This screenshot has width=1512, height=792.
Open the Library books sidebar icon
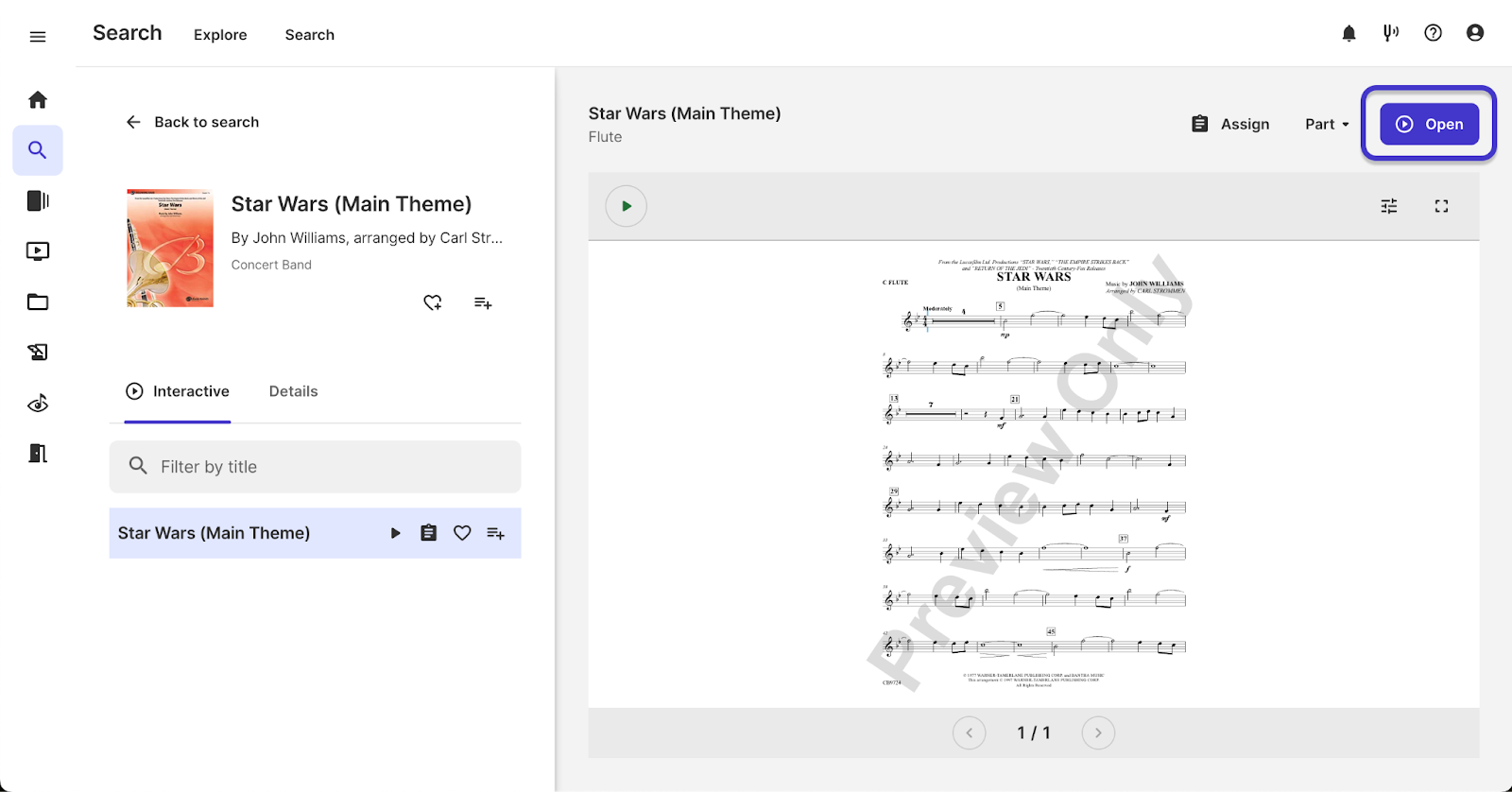click(38, 200)
